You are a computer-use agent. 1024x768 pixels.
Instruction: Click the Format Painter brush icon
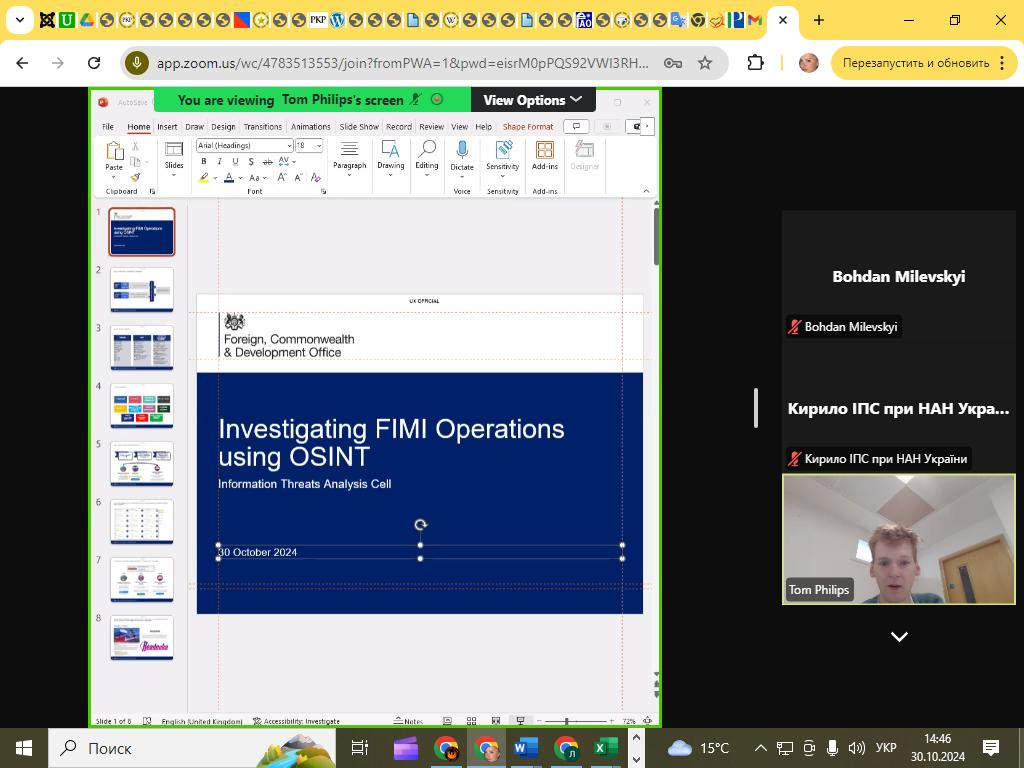(x=135, y=177)
